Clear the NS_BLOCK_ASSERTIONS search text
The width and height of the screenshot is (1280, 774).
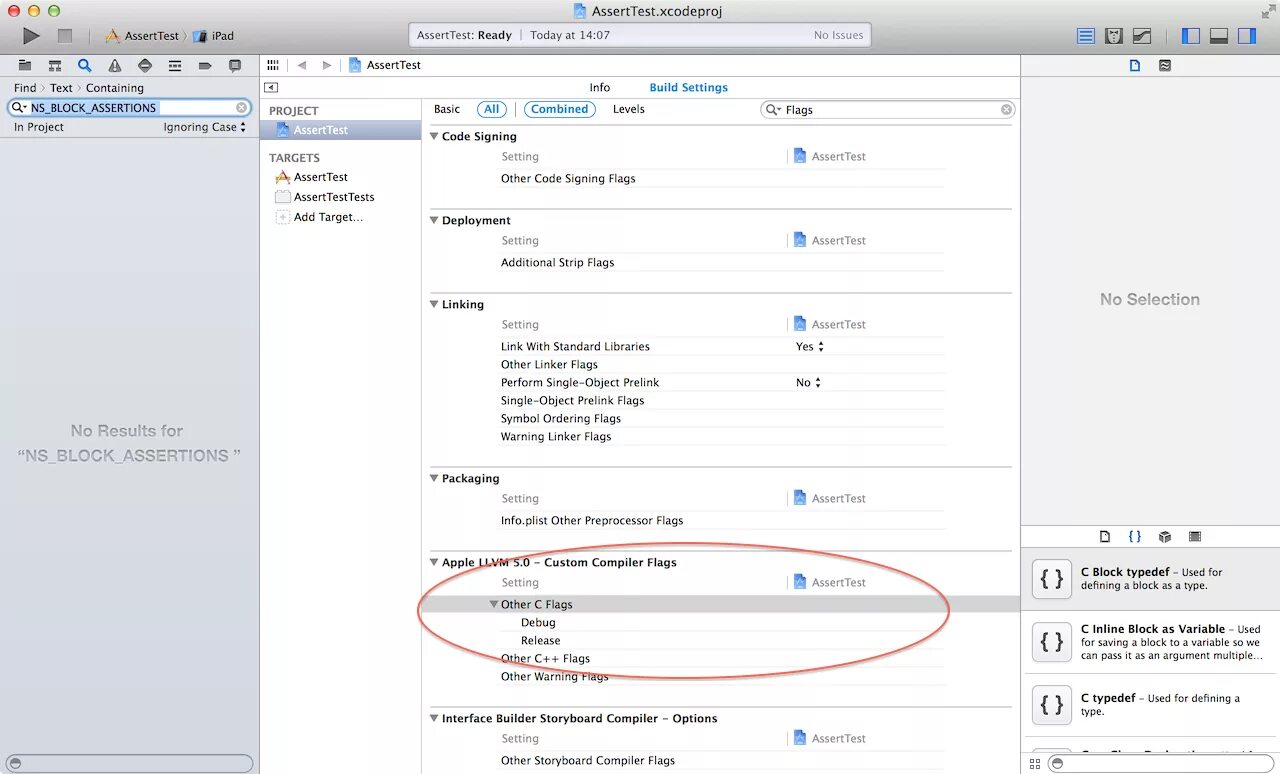tap(242, 107)
